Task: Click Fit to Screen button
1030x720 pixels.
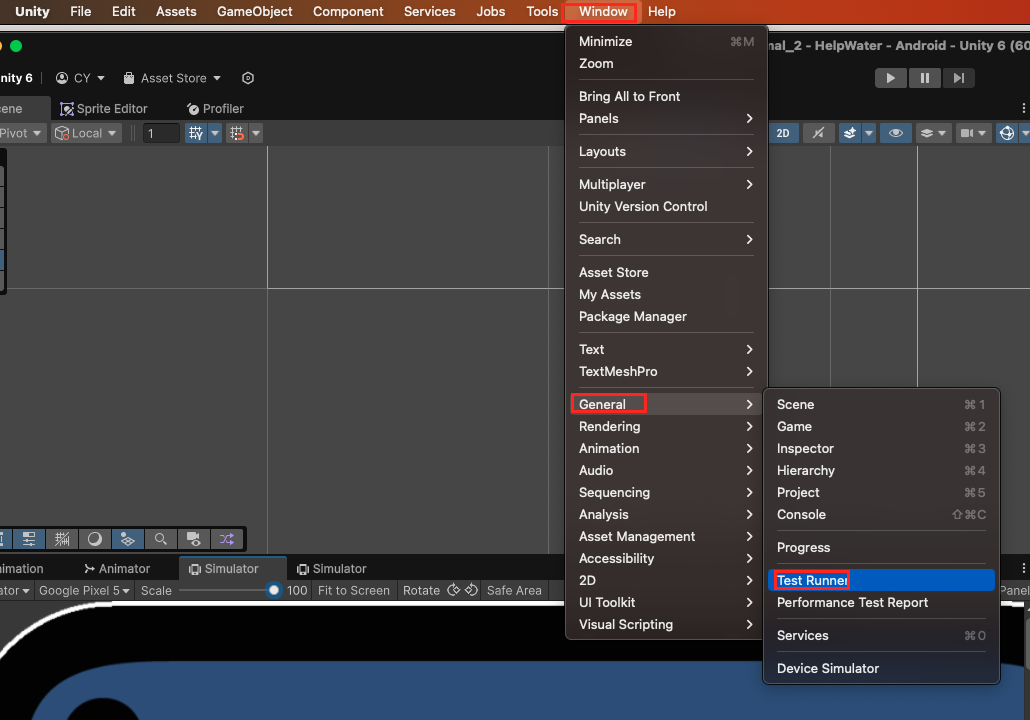Action: (353, 591)
